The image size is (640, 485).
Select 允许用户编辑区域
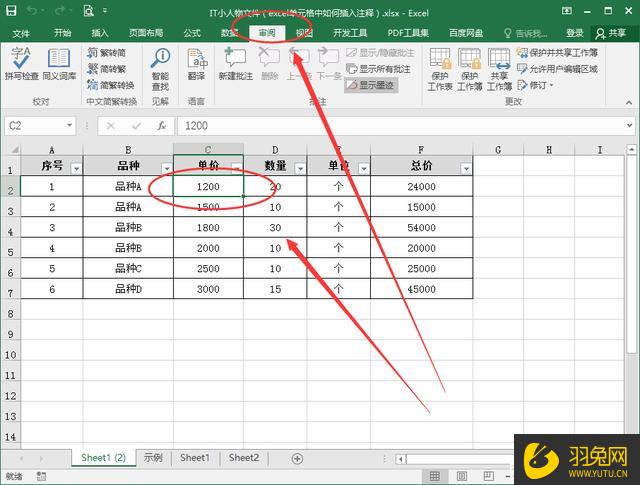tap(557, 69)
